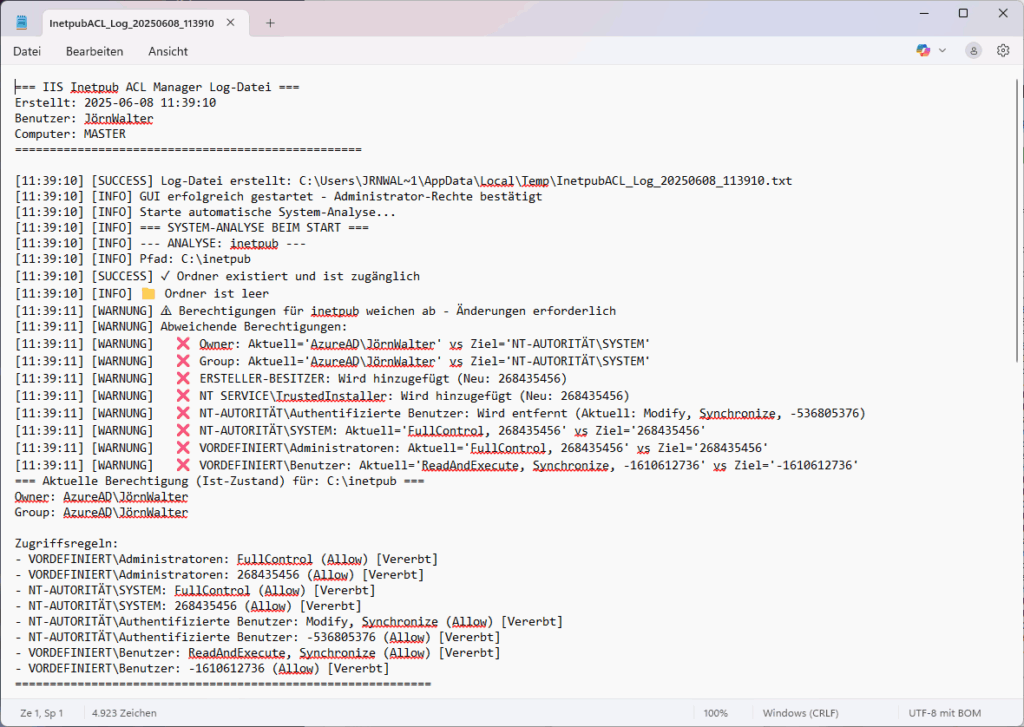
Task: Minimize the Notepad window
Action: (x=918, y=13)
